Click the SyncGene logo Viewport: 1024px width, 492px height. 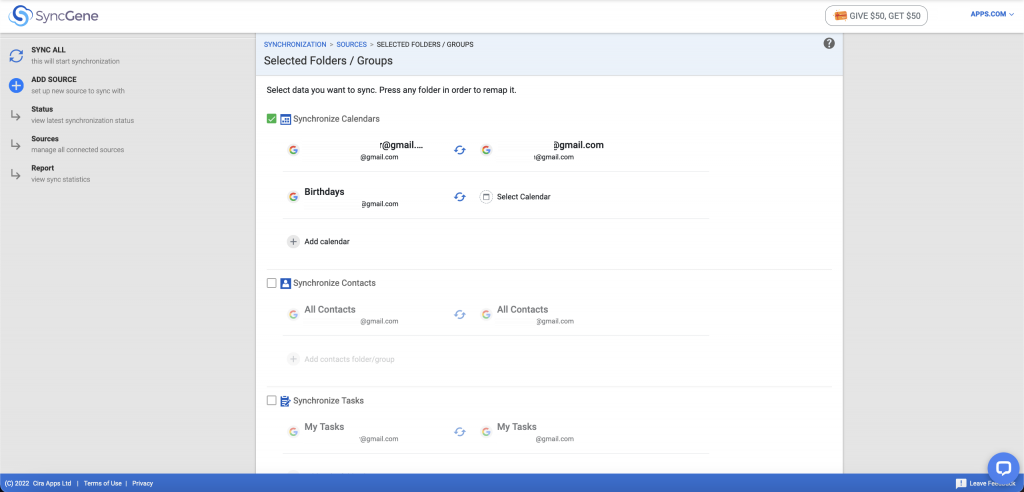(54, 16)
